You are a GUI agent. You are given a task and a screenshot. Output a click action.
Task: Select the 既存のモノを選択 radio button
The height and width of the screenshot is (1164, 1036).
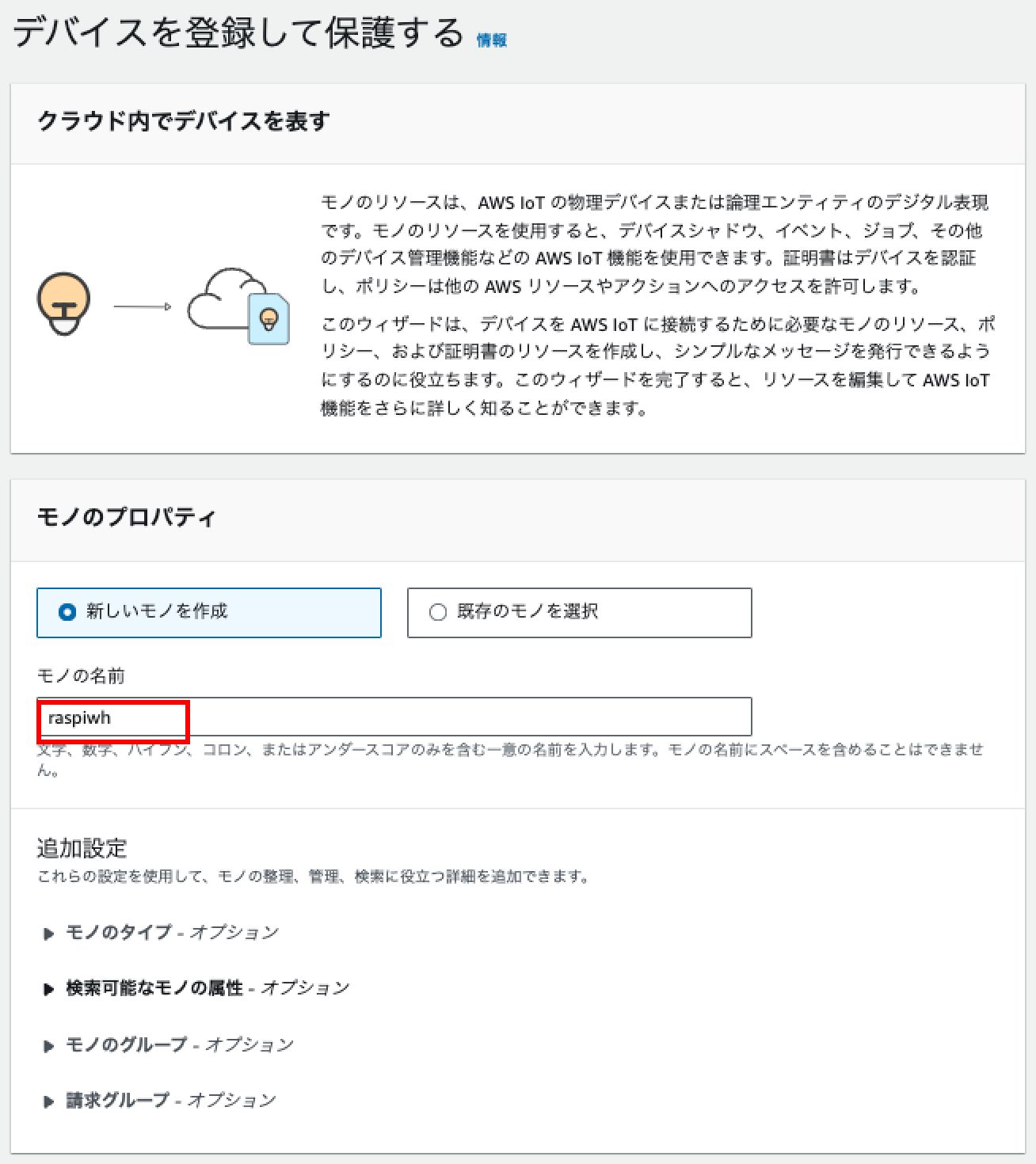click(436, 611)
